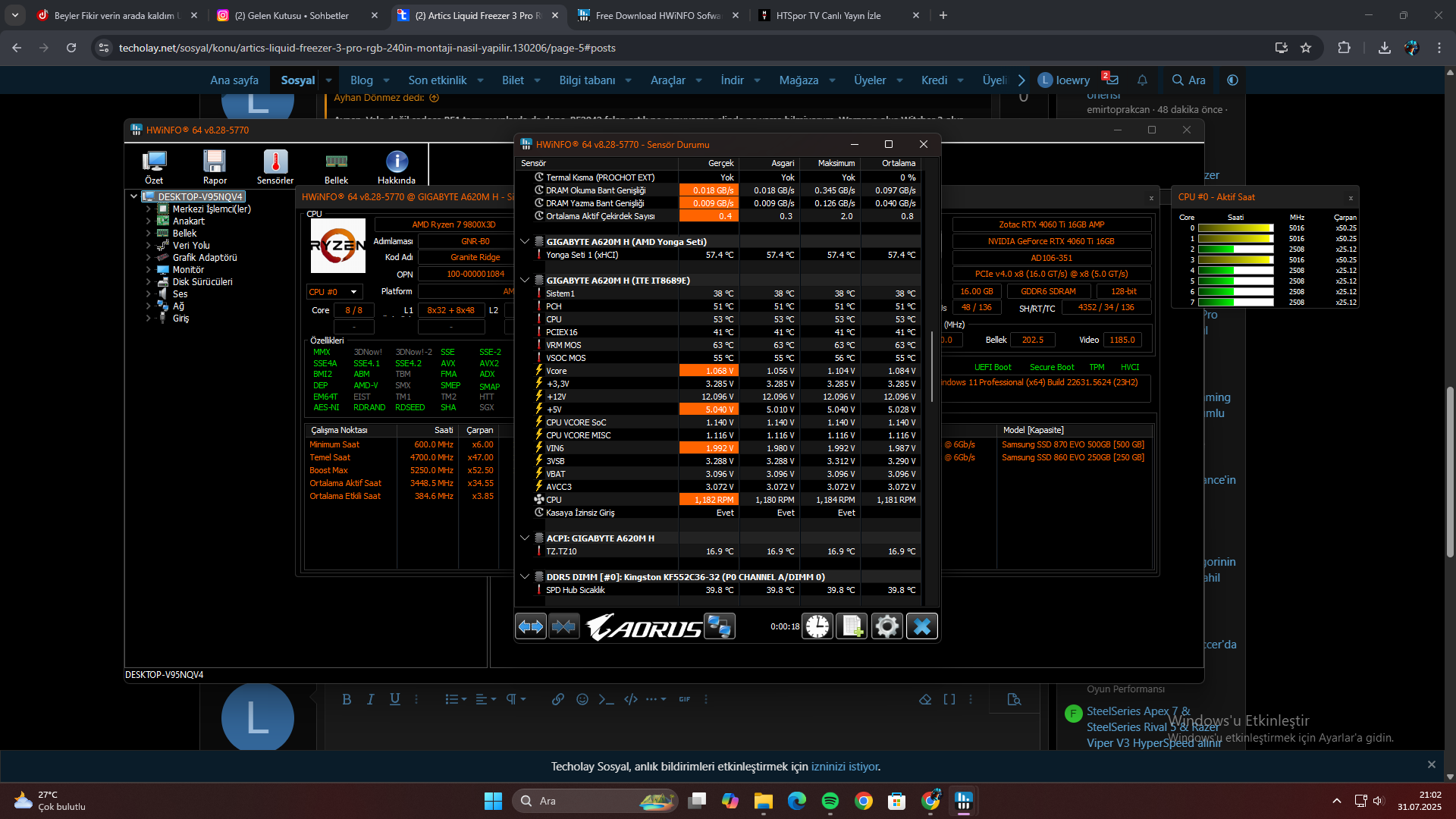This screenshot has height=819, width=1456.
Task: Open the Sensörler thermometer icon
Action: pos(275,167)
